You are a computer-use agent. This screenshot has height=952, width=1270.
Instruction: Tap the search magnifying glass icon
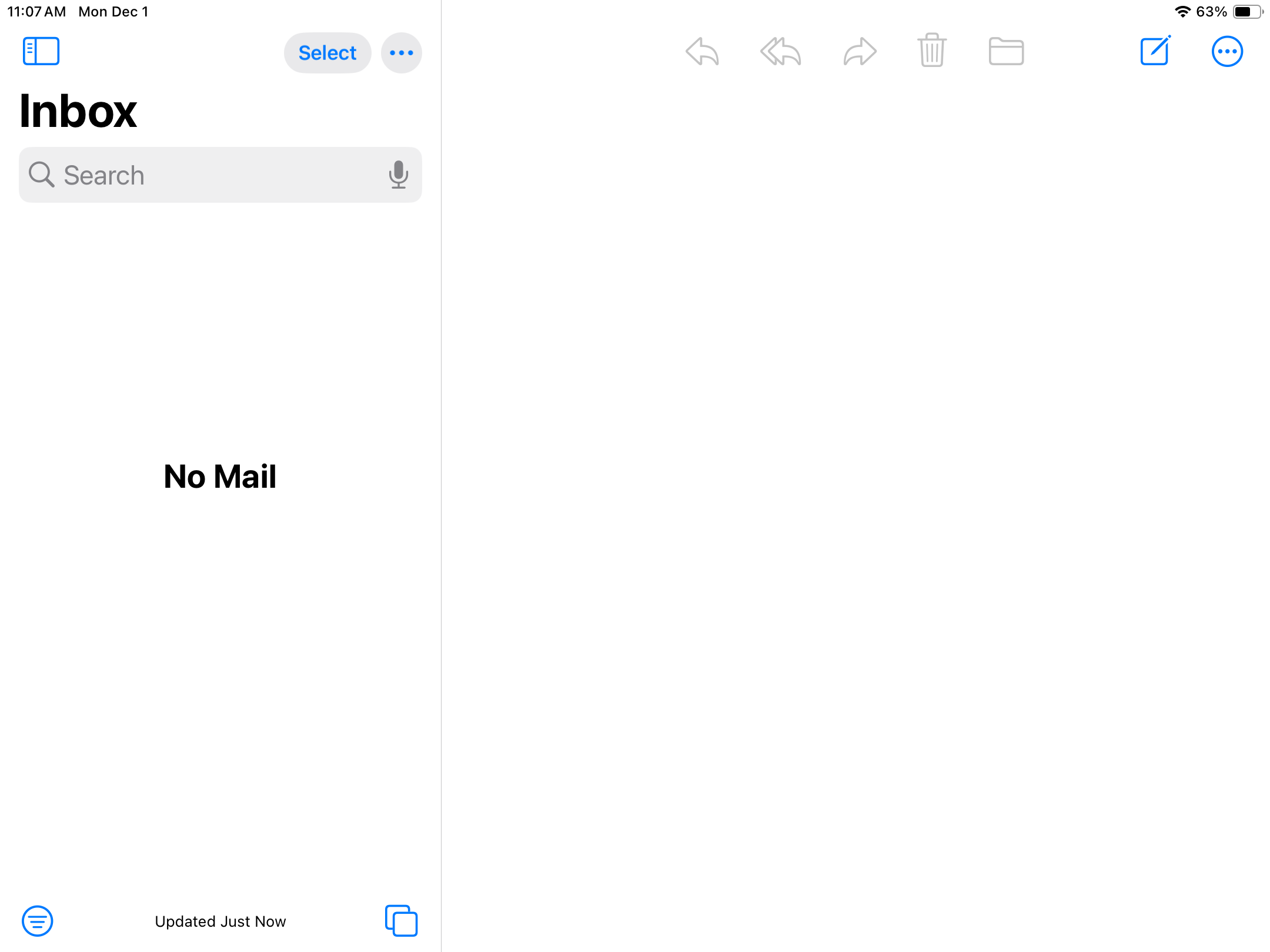[x=41, y=175]
